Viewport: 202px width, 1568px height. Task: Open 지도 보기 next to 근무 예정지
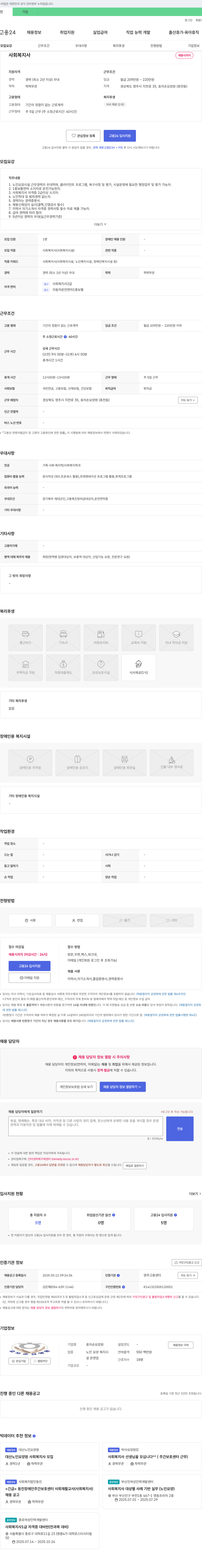click(x=188, y=400)
